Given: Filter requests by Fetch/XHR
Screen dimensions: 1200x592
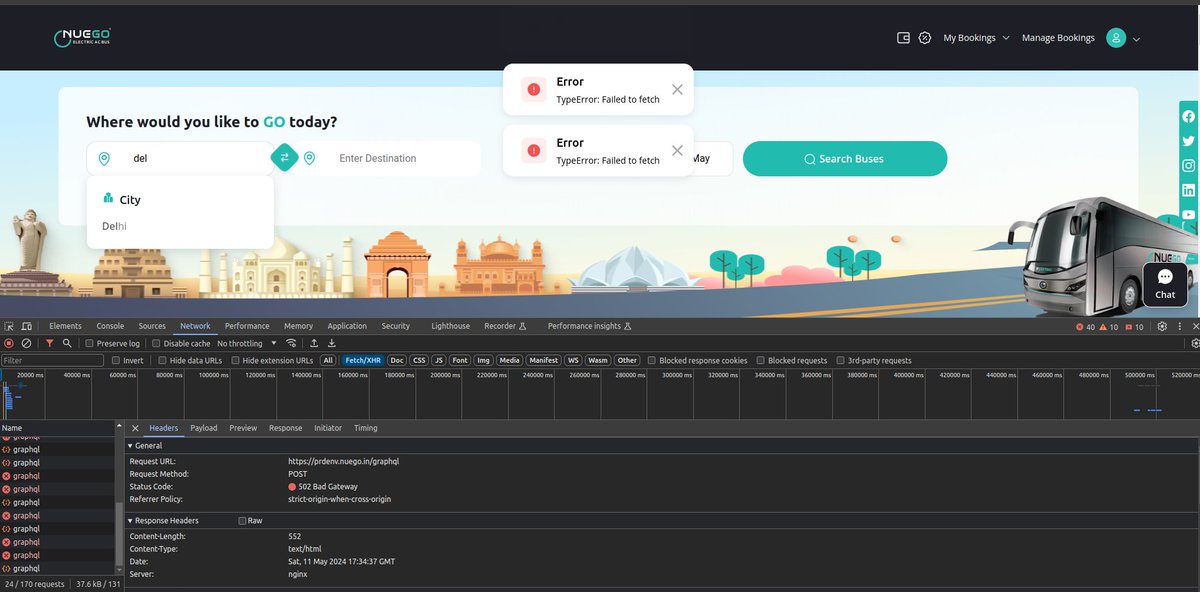Looking at the screenshot, I should click(x=363, y=360).
